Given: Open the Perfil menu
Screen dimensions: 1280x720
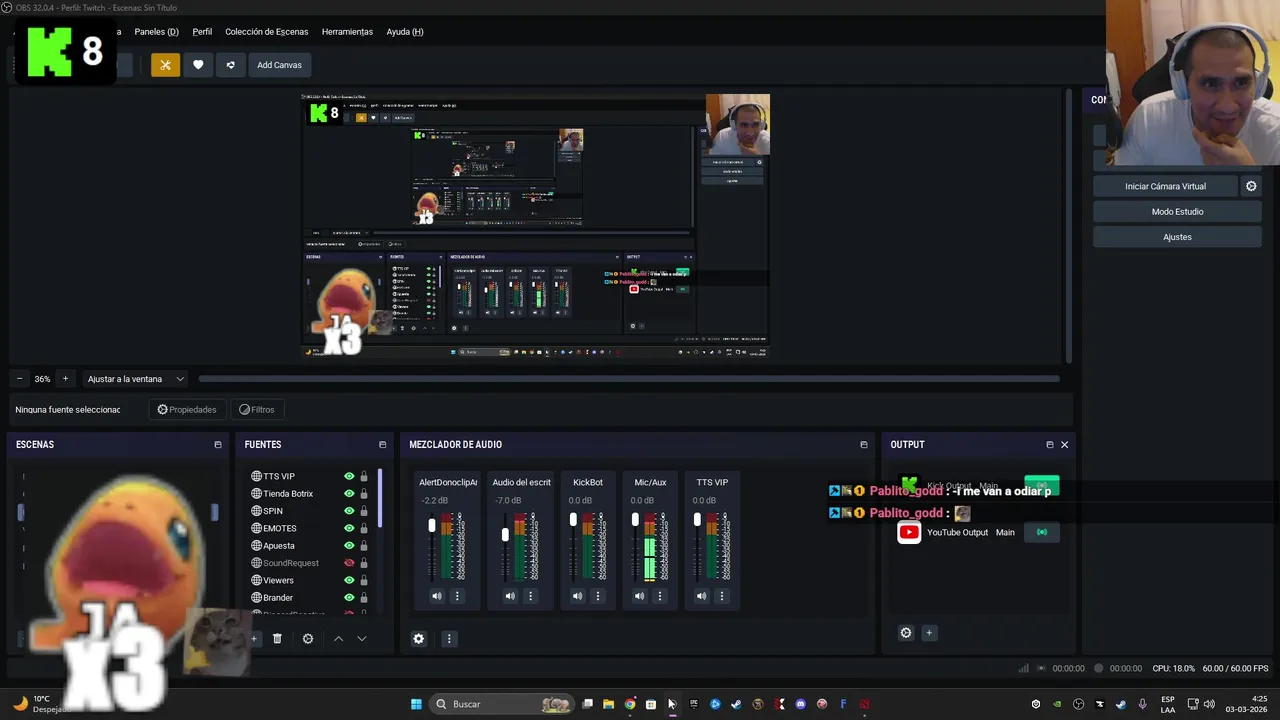Looking at the screenshot, I should 202,32.
